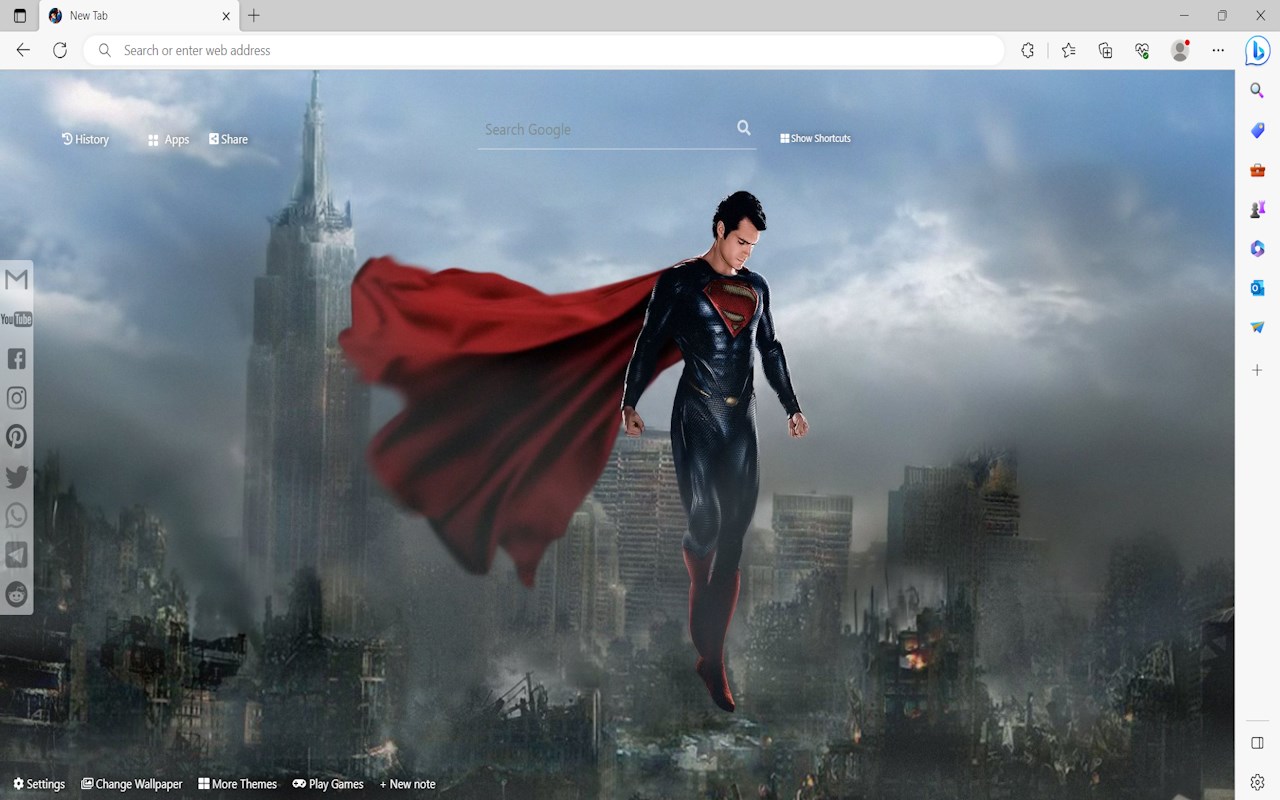Add a site with the sidebar plus button
The image size is (1280, 800).
(1258, 370)
